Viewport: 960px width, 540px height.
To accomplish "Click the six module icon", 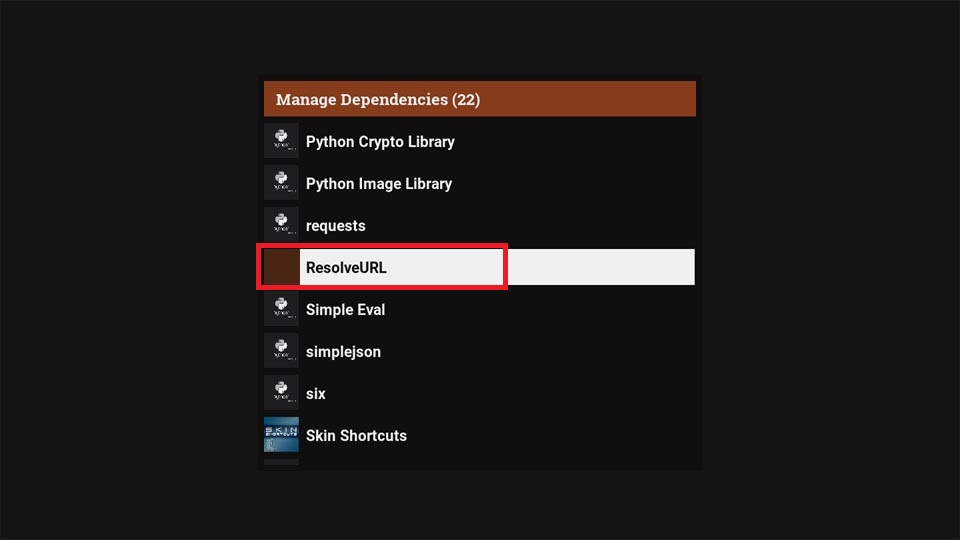I will click(281, 392).
